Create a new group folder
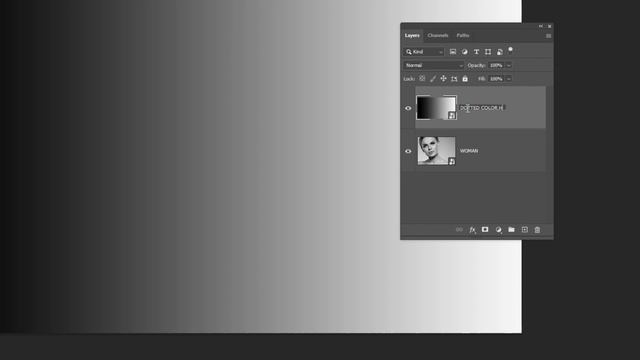Screen dimensions: 640x360 511,229
